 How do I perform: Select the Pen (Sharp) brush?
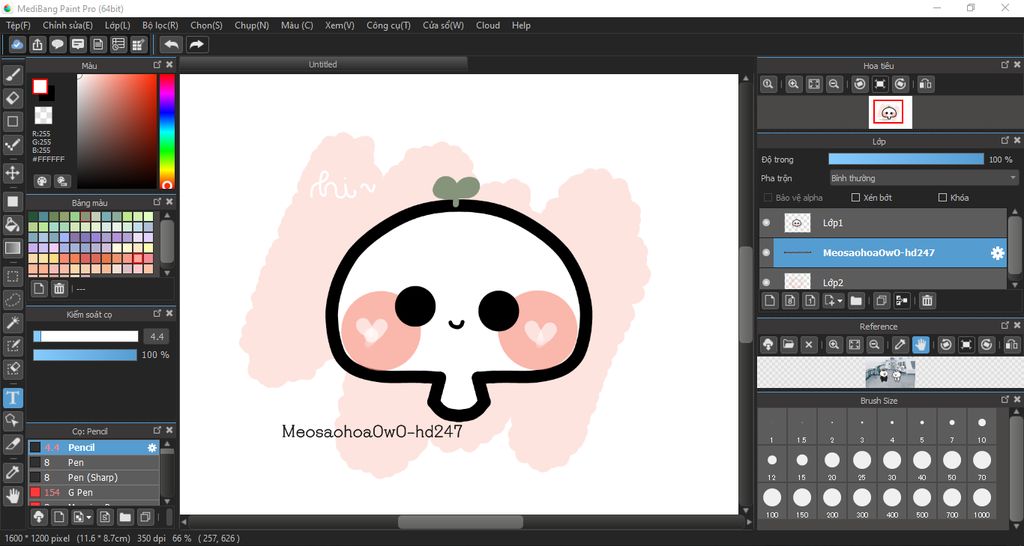(94, 477)
